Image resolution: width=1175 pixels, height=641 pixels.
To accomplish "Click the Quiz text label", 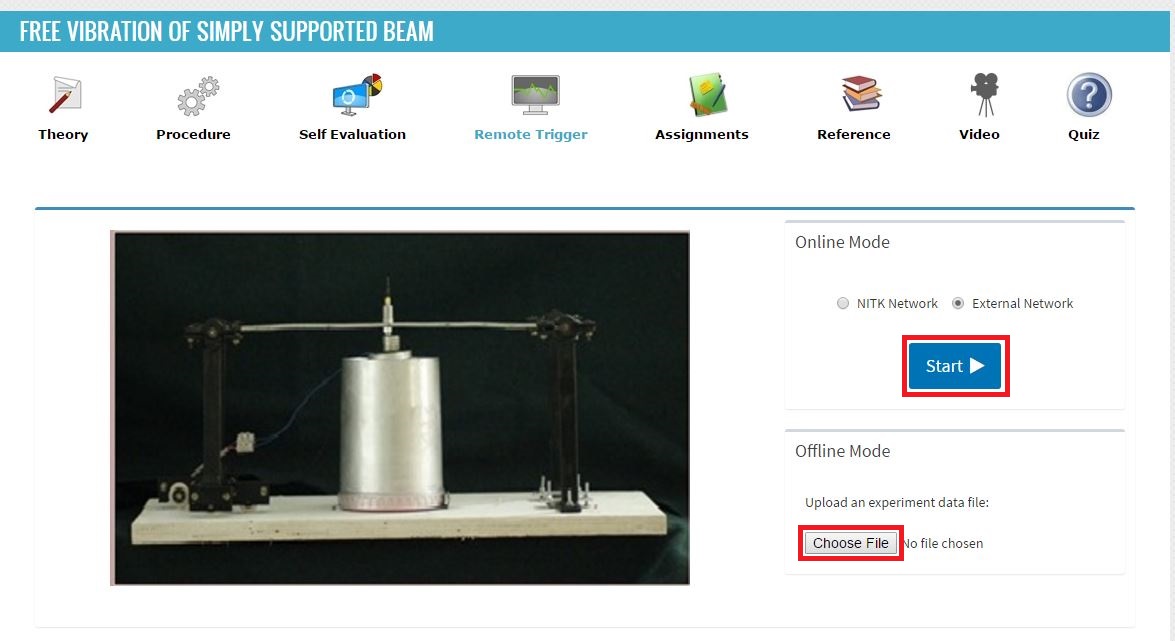I will point(1084,134).
